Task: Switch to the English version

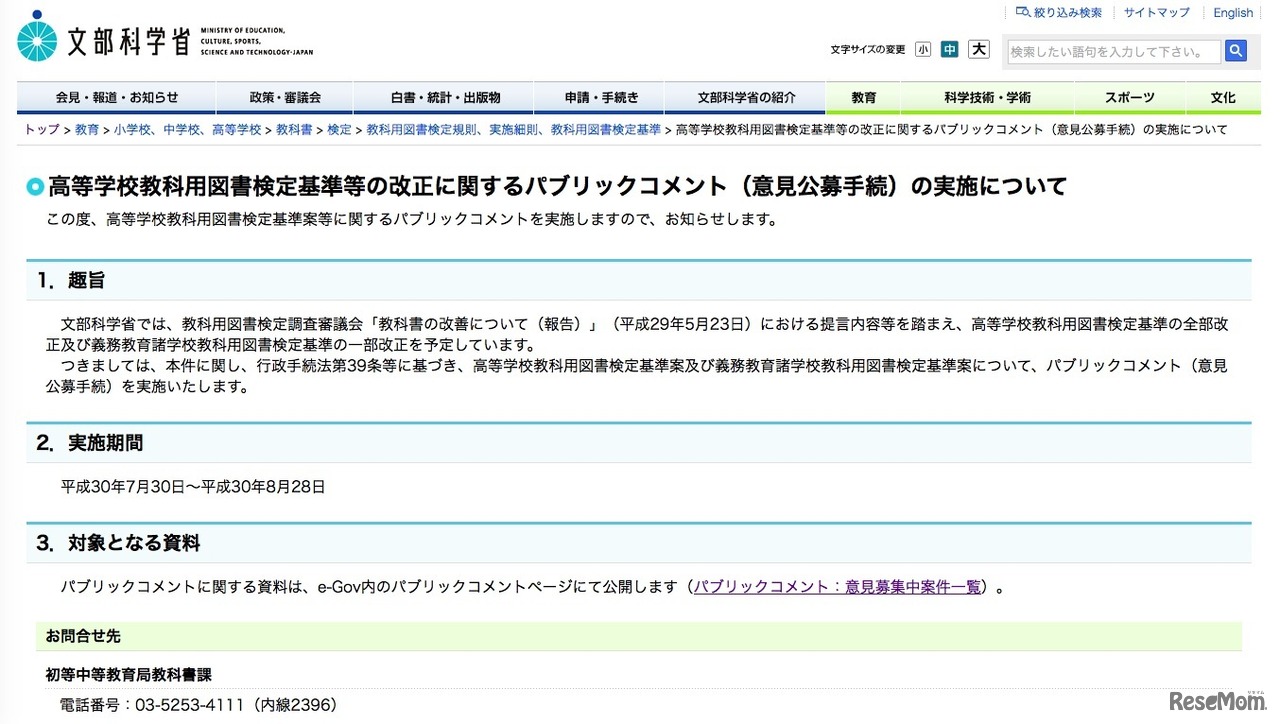Action: pos(1233,12)
